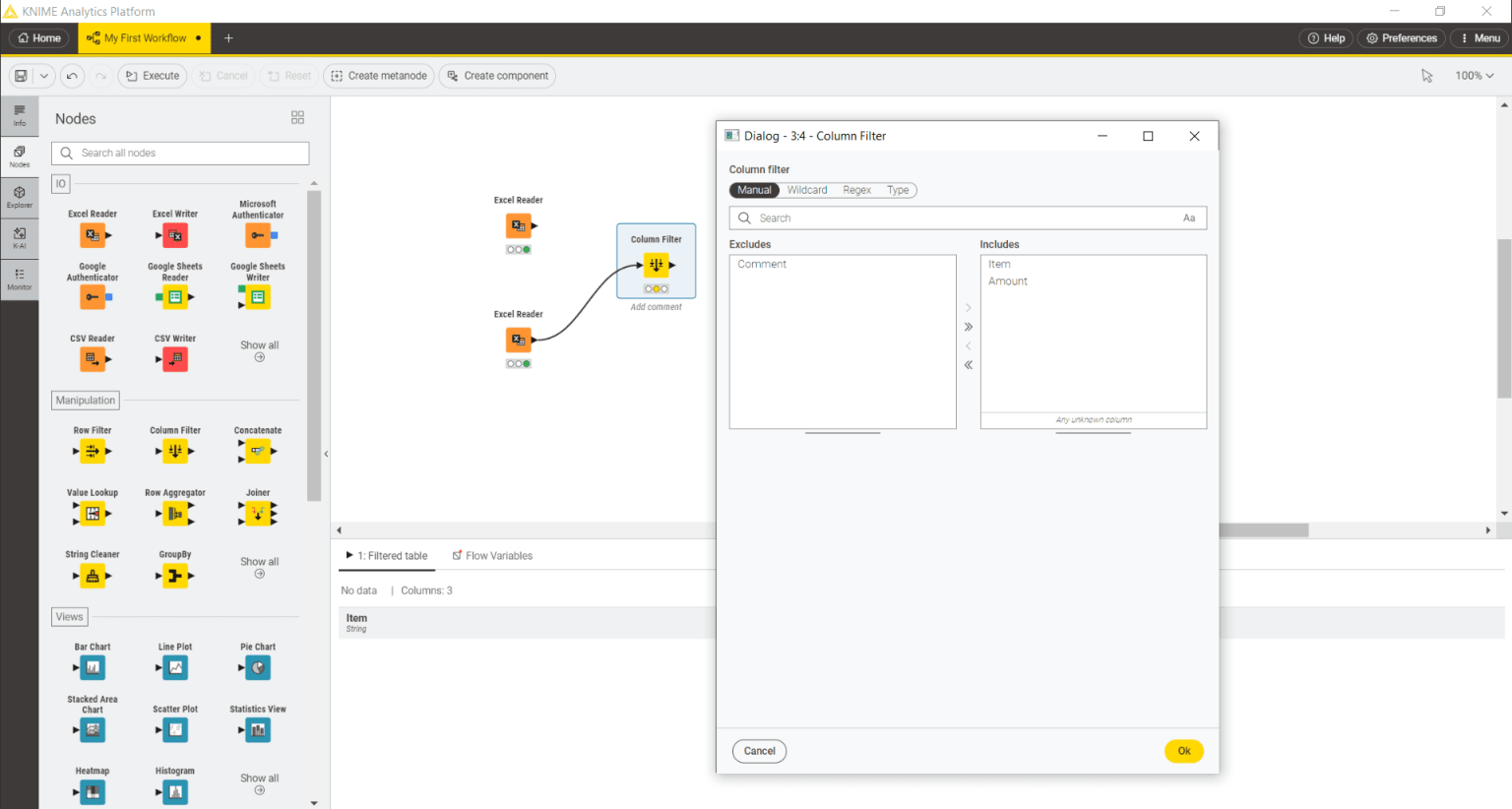The image size is (1512, 809).
Task: Open the save options dropdown arrow
Action: point(44,76)
